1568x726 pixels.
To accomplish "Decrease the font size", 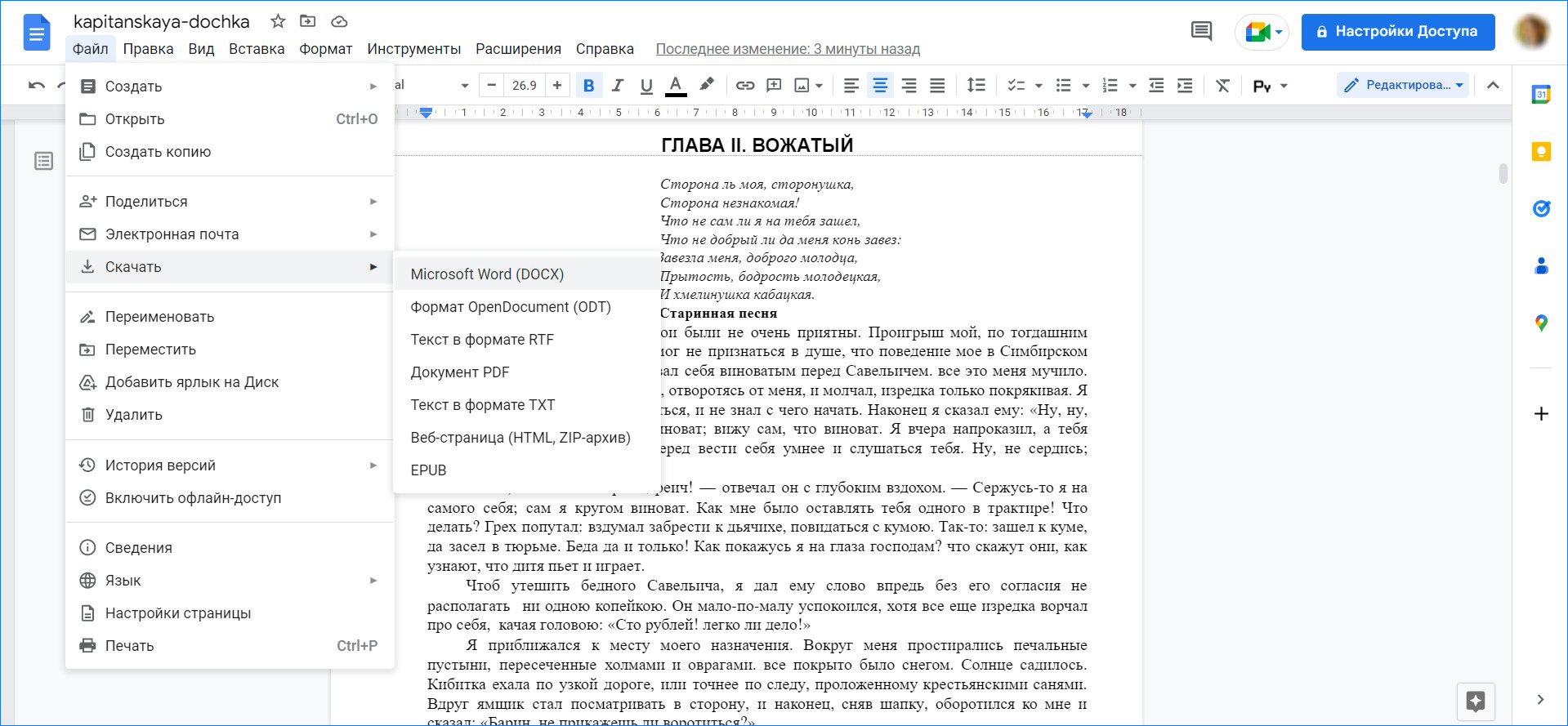I will [491, 85].
